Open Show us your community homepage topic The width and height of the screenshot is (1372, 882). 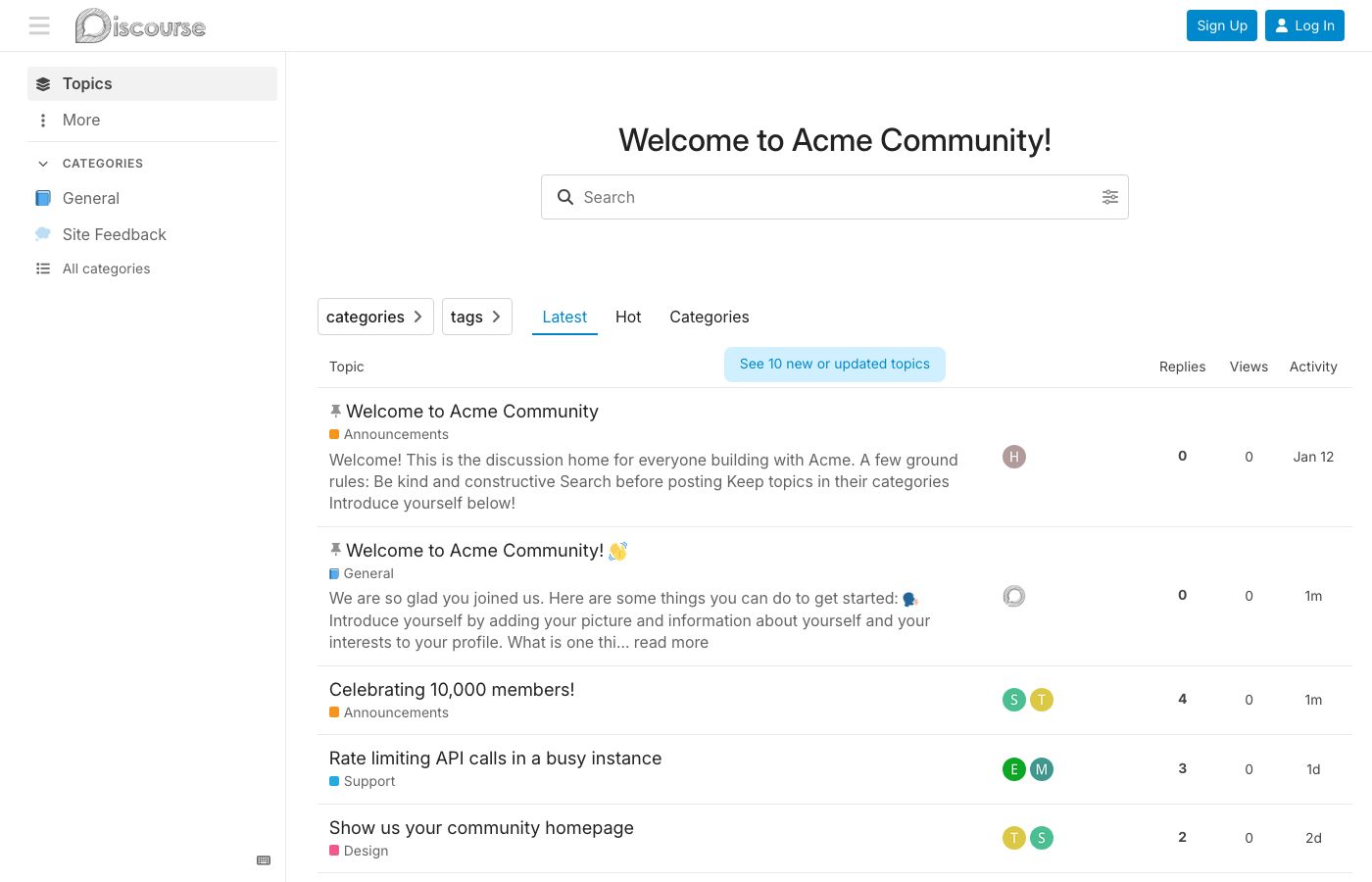(x=481, y=828)
